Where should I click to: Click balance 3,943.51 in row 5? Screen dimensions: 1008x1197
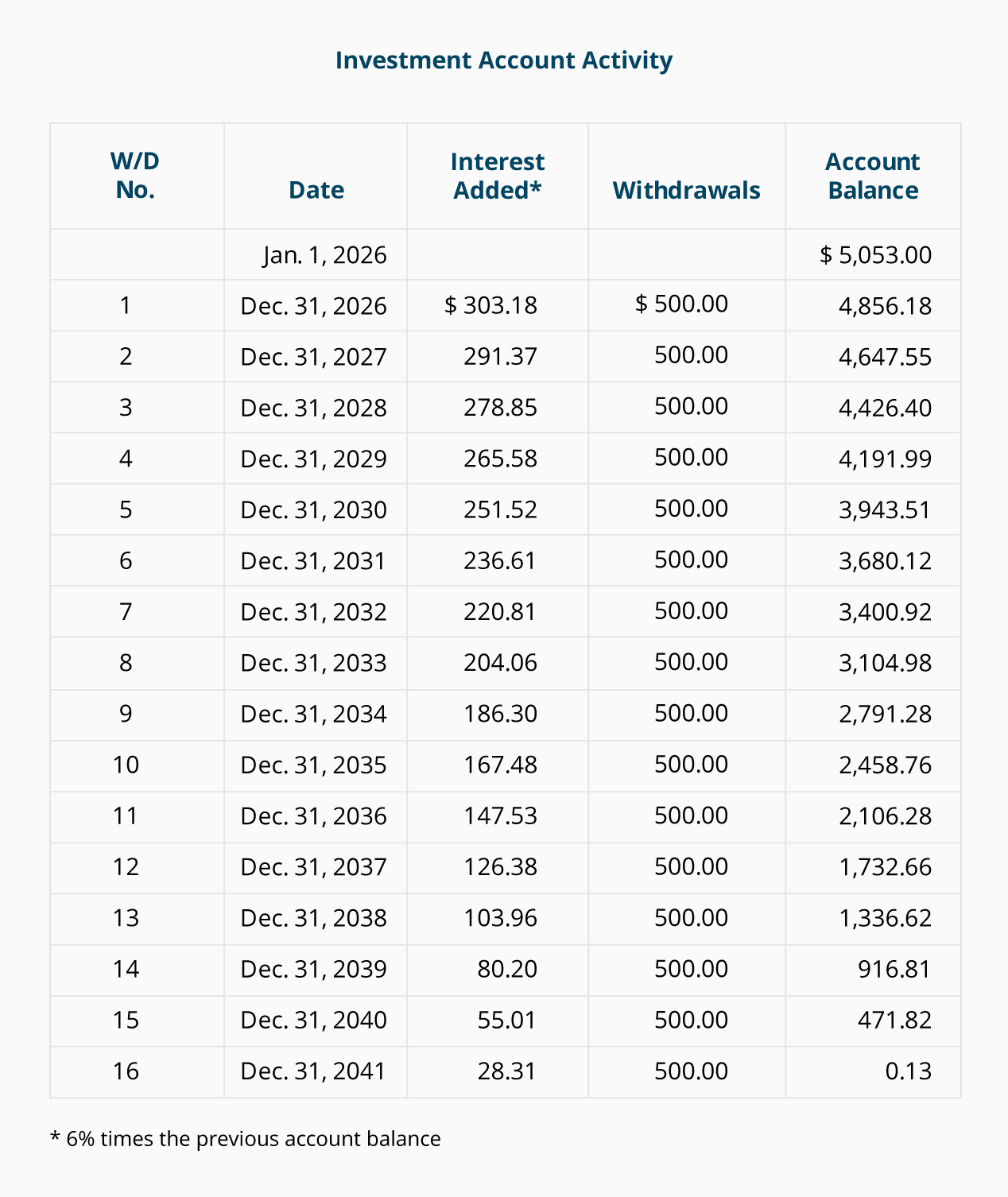[885, 509]
